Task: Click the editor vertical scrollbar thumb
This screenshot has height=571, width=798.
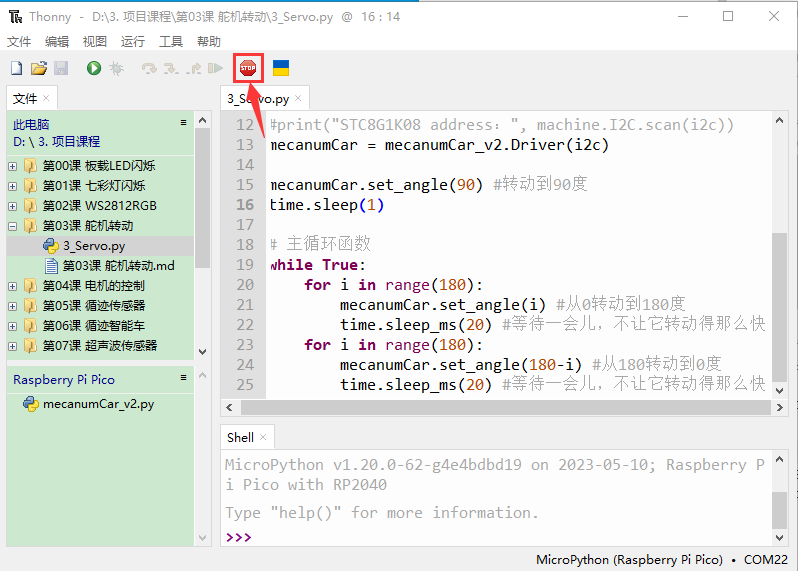Action: tap(779, 307)
